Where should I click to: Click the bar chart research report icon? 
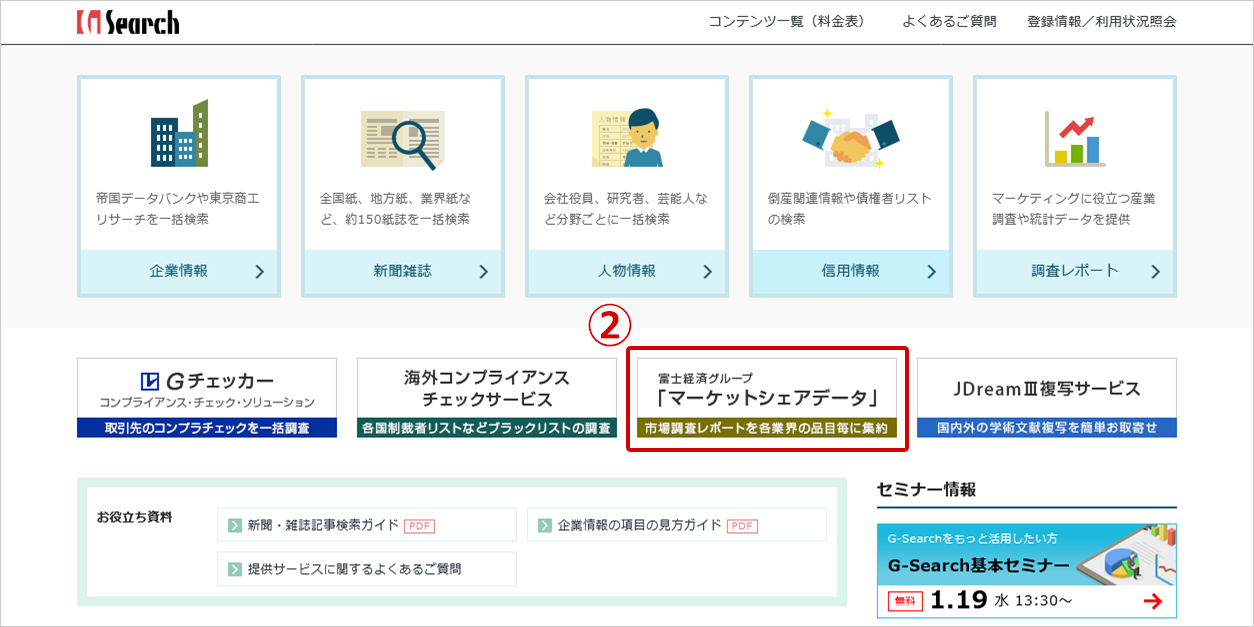coord(1074,138)
